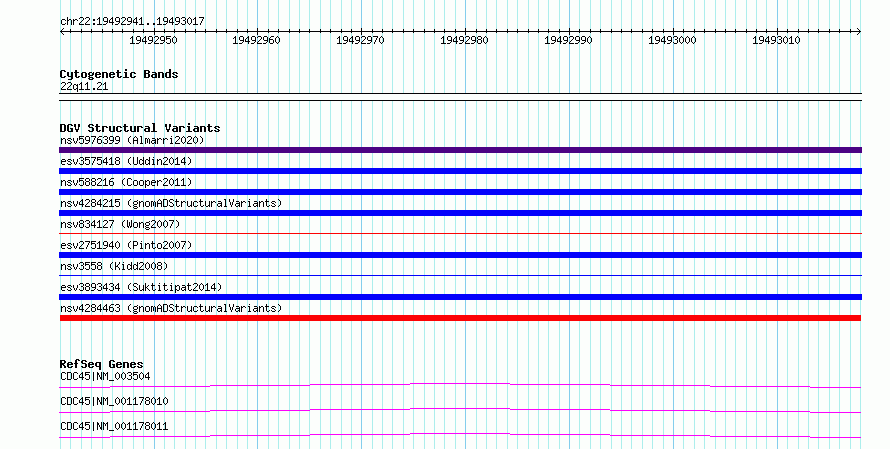Open variant nsv588216 (Cooper2011) label
The height and width of the screenshot is (449, 890).
click(126, 182)
